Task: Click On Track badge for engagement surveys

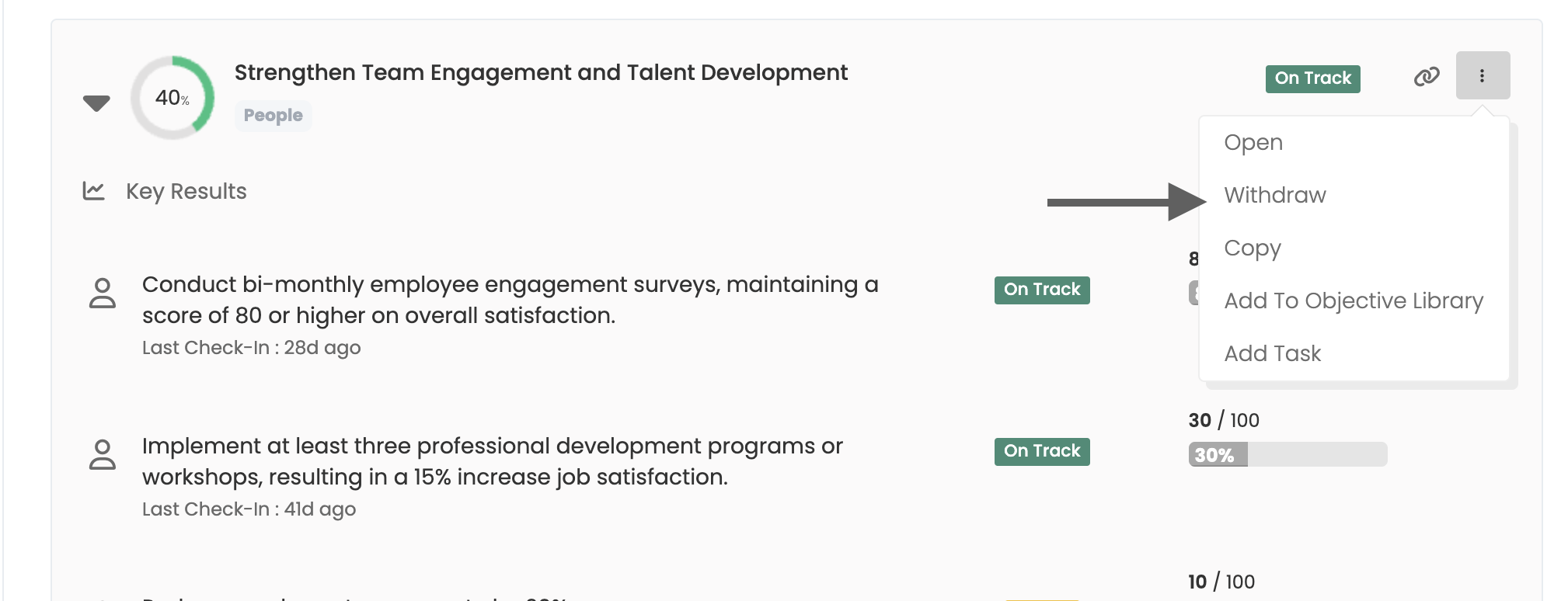Action: click(x=1041, y=290)
